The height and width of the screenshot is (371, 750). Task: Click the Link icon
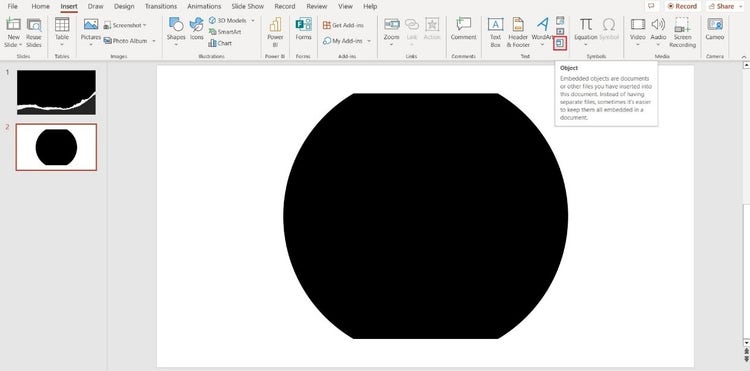[412, 24]
